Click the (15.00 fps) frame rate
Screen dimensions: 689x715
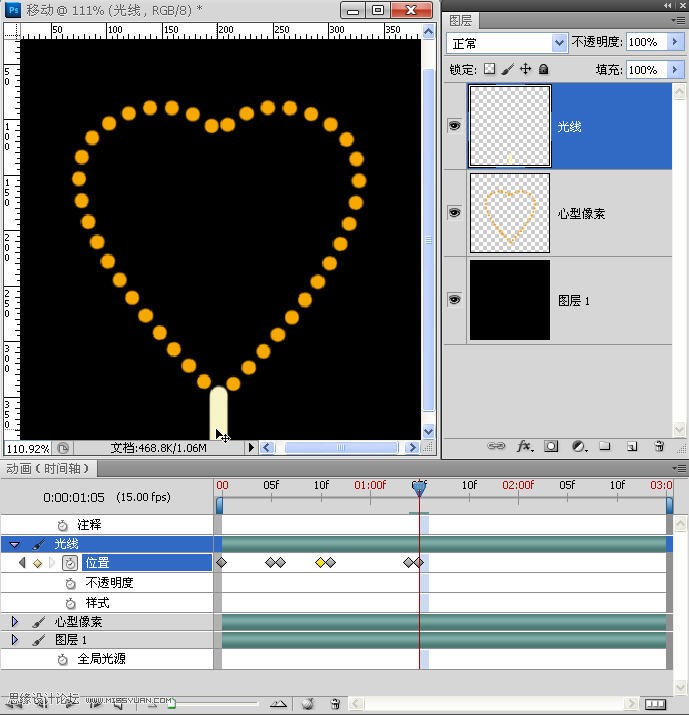143,497
